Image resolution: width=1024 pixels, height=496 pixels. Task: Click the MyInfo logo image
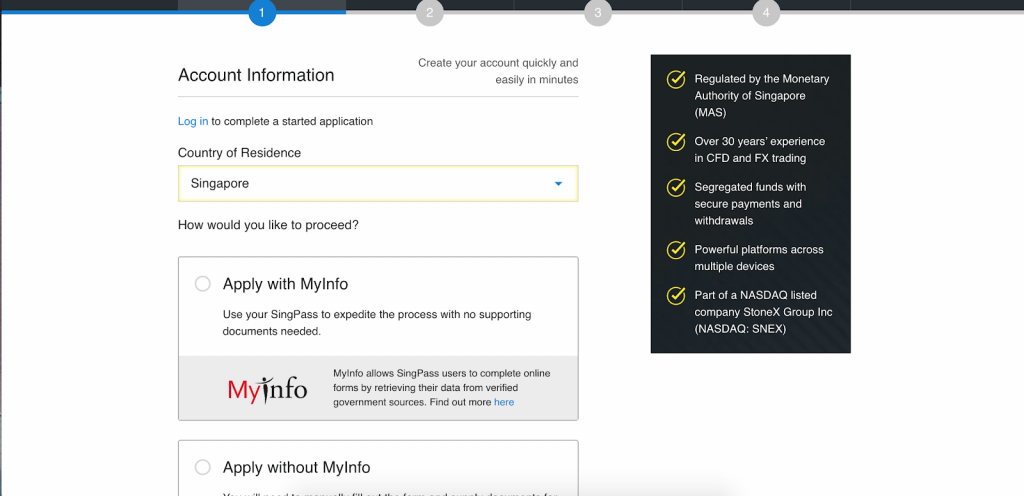(x=268, y=390)
